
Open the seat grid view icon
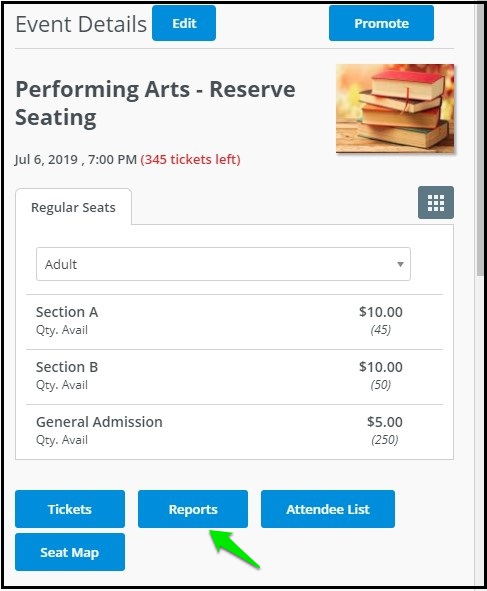[x=436, y=202]
